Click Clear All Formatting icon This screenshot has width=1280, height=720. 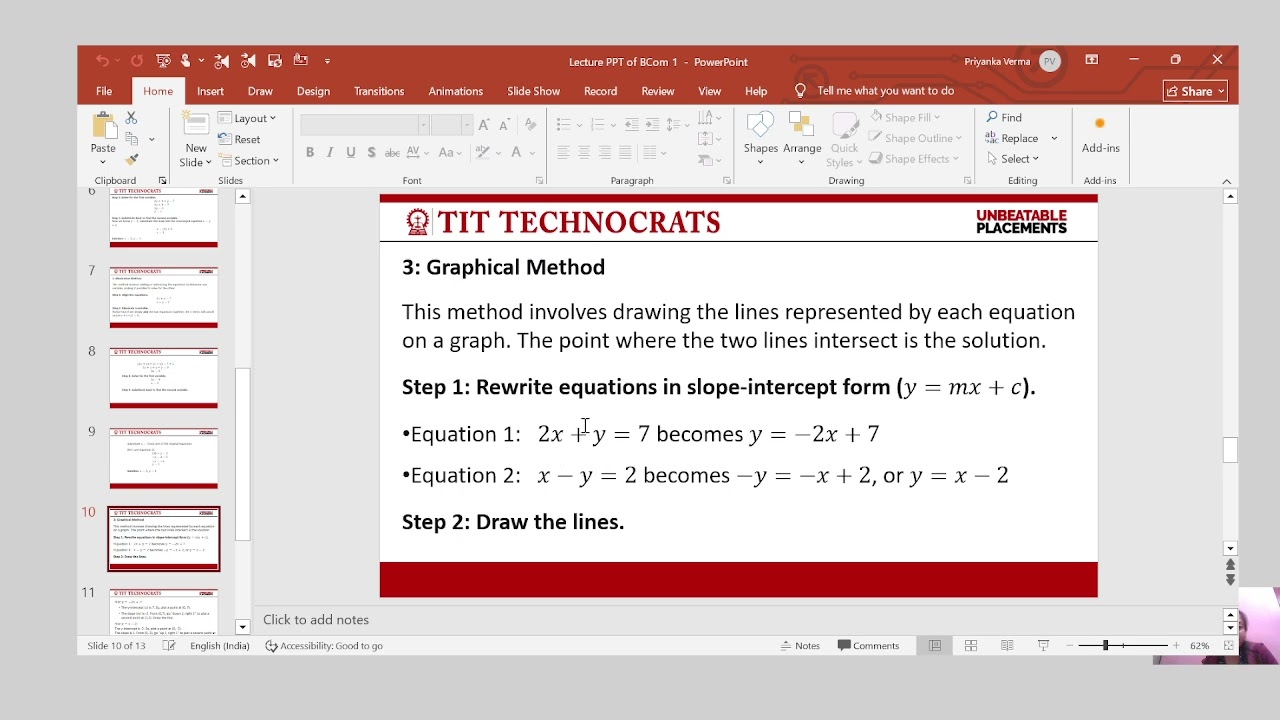tap(530, 125)
